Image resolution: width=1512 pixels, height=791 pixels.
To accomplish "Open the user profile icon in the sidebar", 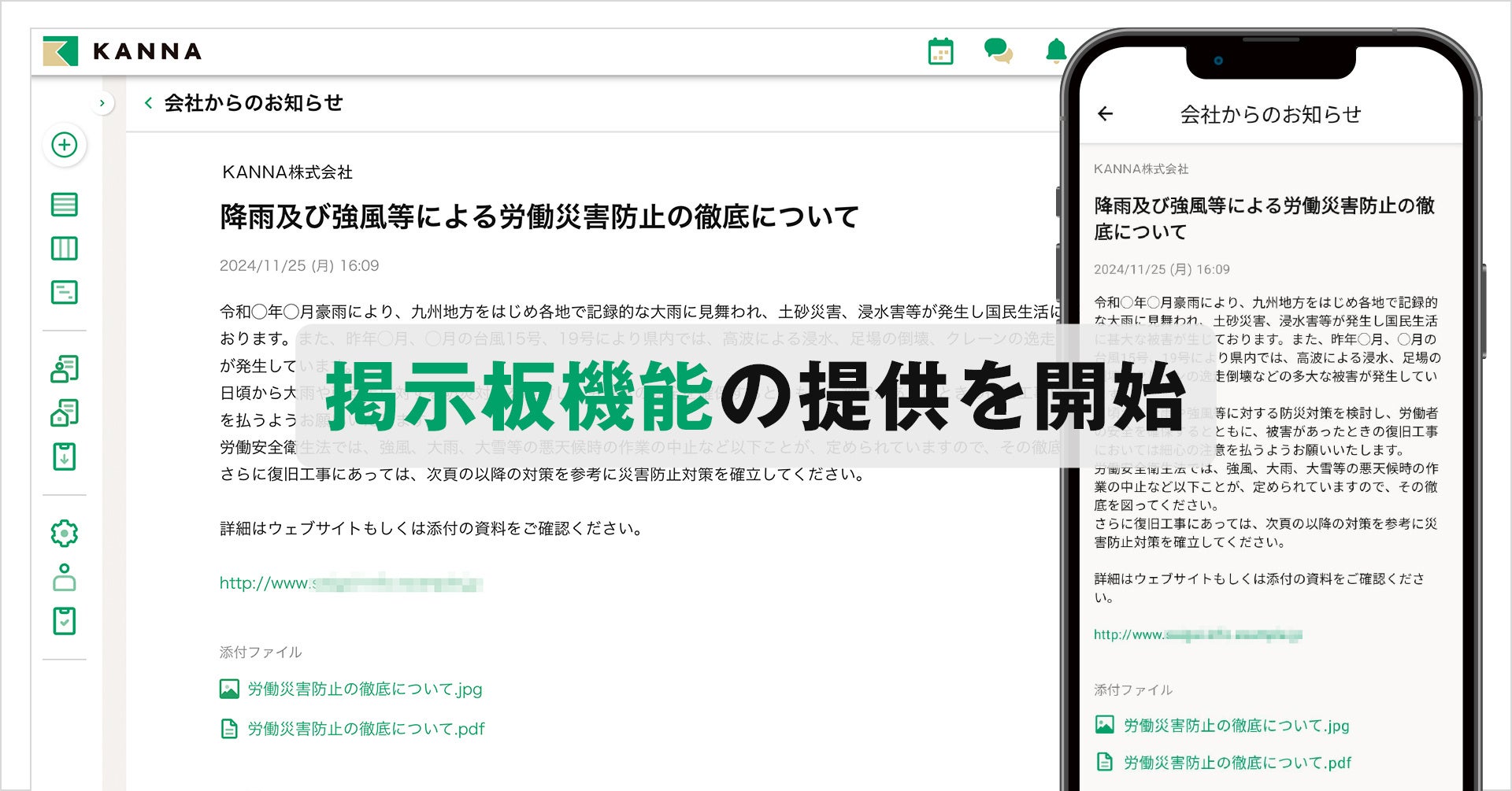I will [x=65, y=578].
